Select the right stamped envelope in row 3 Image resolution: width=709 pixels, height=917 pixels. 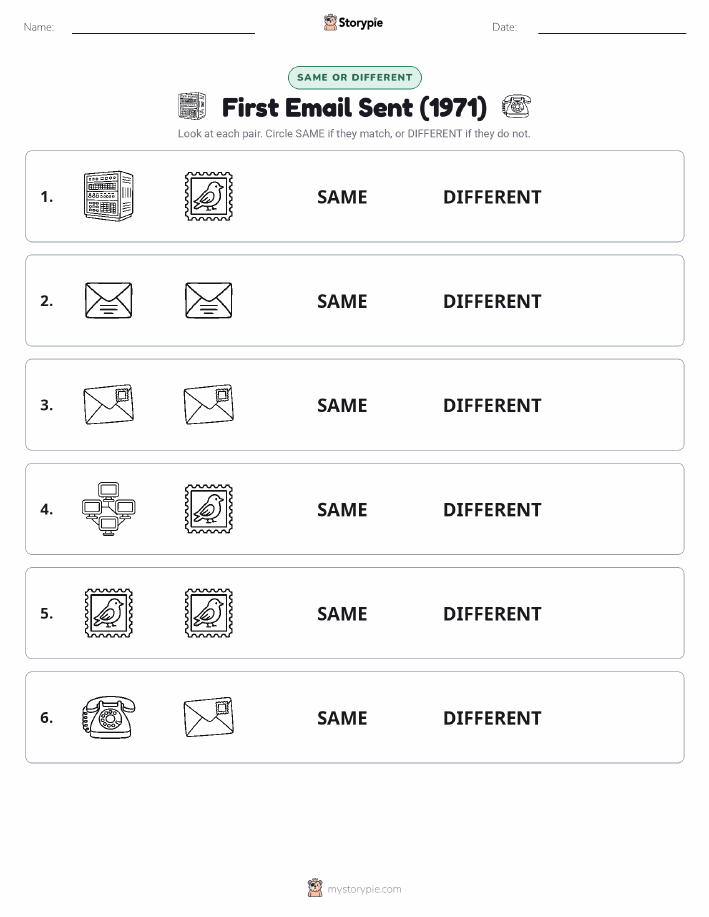[x=209, y=404]
